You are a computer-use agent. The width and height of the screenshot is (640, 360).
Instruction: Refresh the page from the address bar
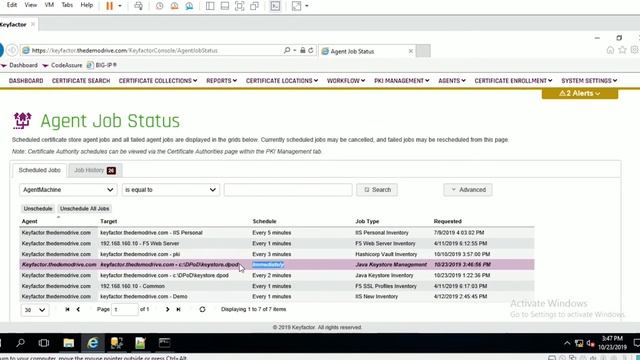tap(311, 50)
